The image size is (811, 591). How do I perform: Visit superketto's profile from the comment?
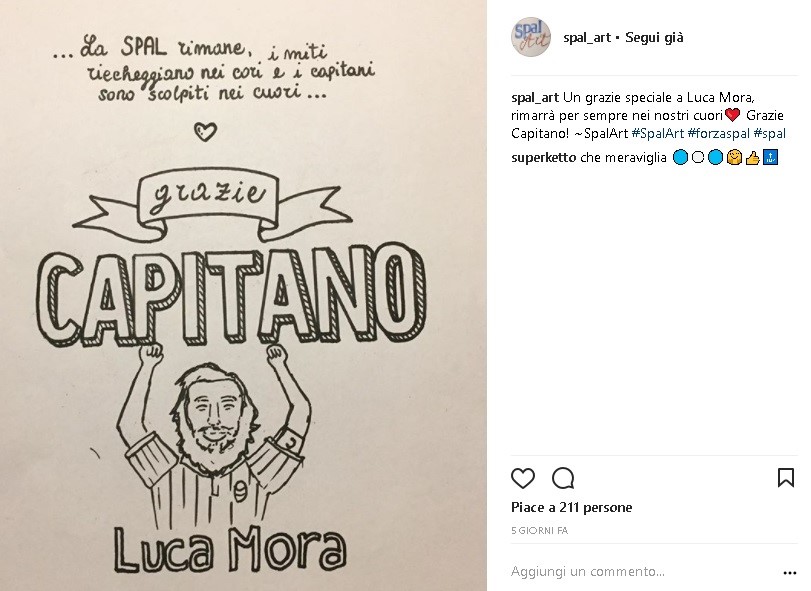(544, 158)
